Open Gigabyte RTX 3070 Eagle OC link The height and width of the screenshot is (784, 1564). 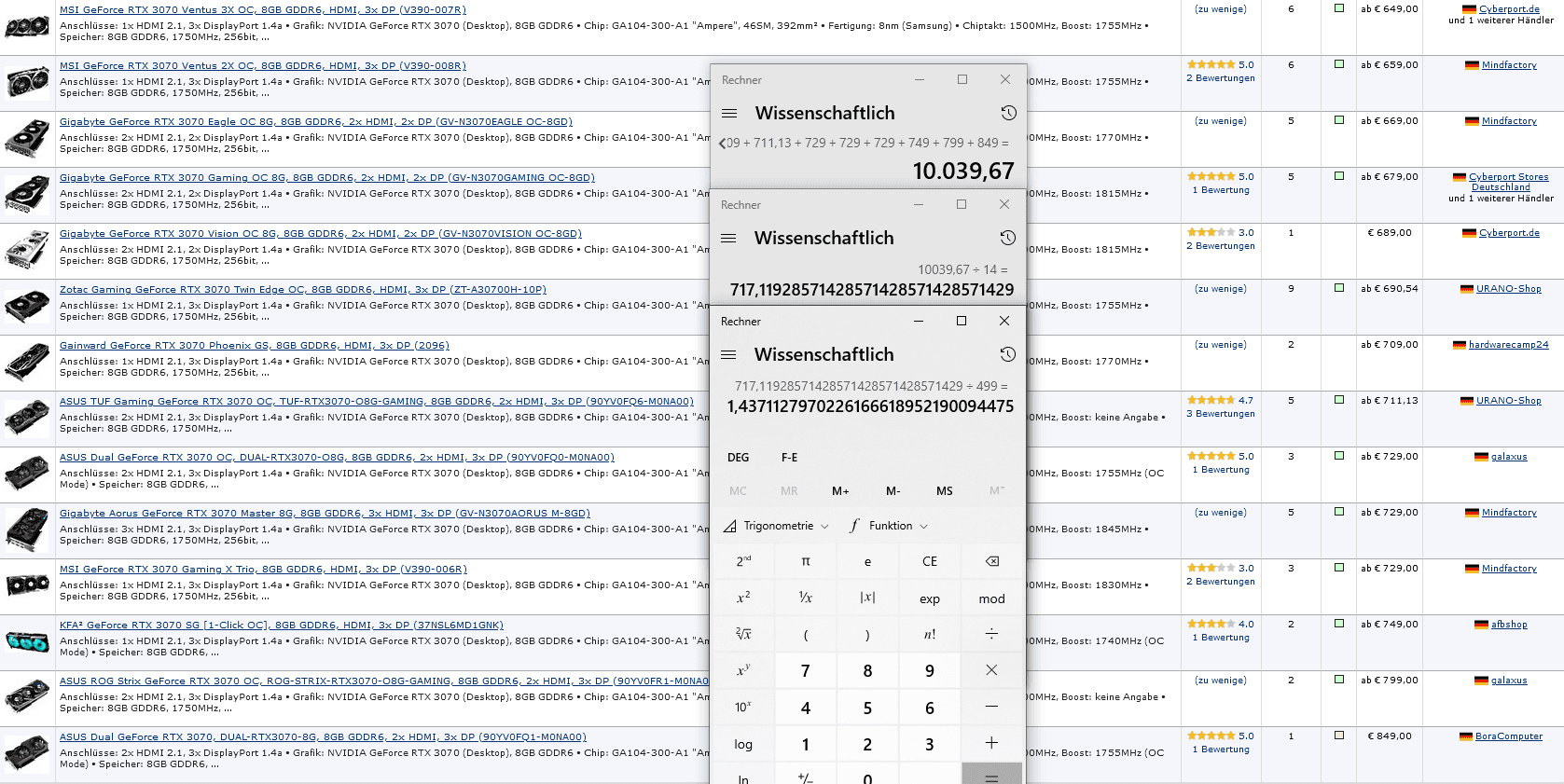point(316,122)
